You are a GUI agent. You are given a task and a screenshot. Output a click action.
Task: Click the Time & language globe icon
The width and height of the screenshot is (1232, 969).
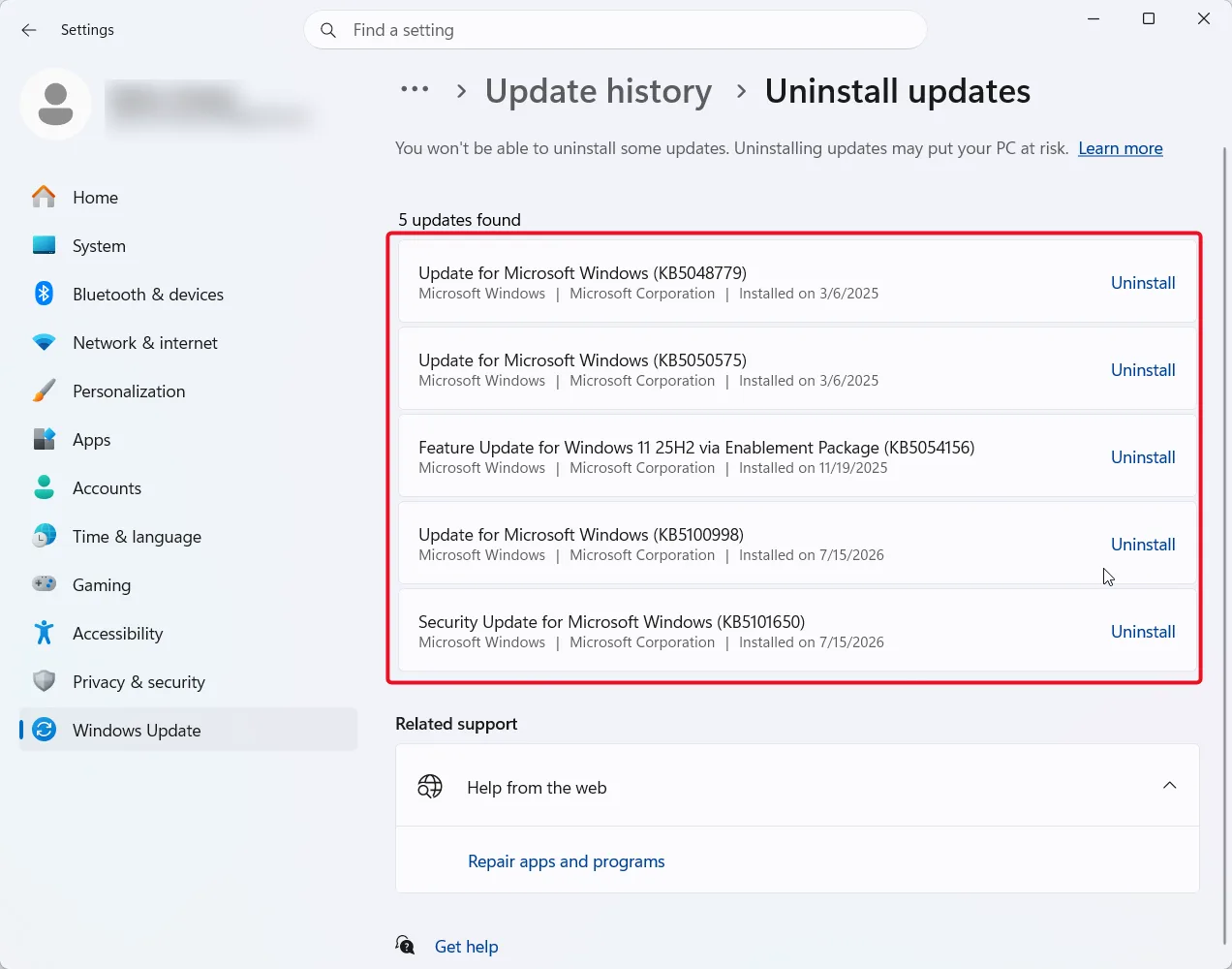(x=44, y=536)
